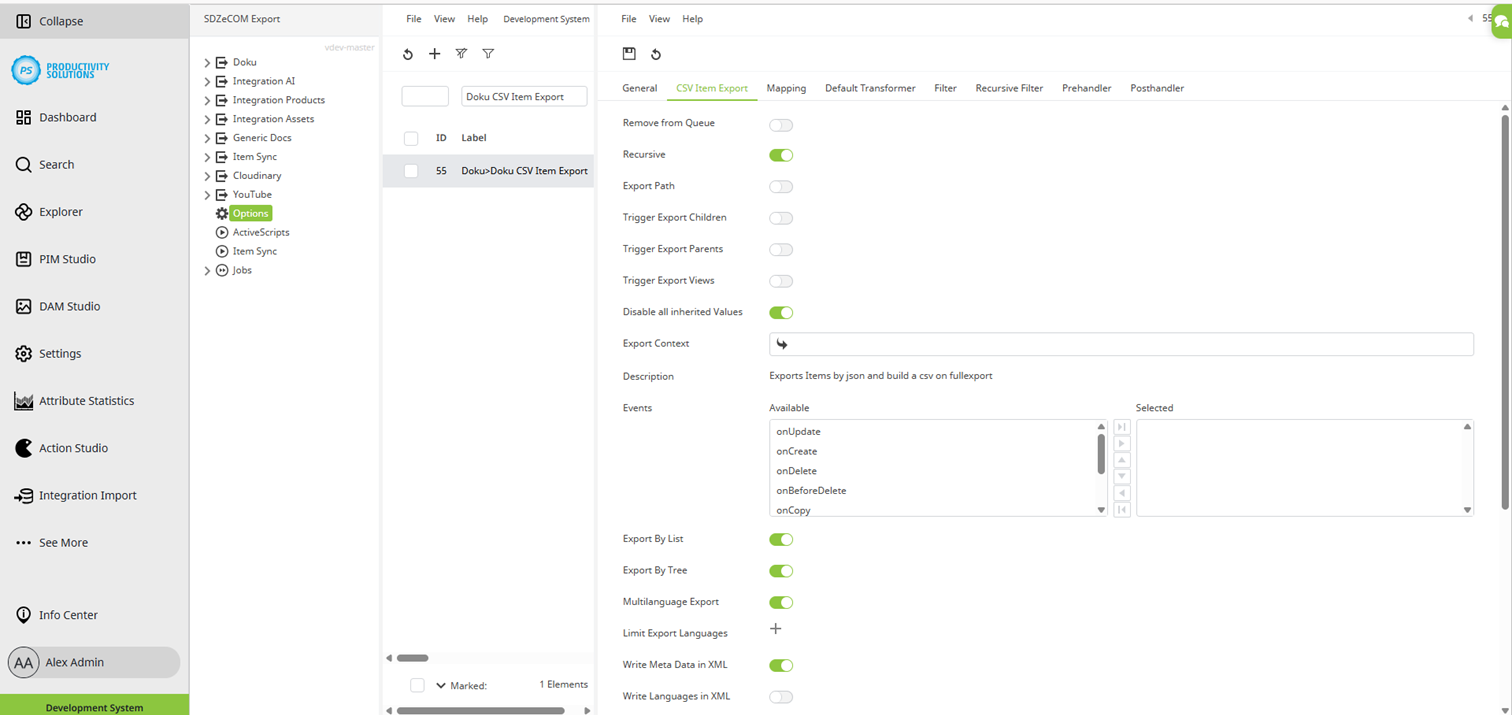The width and height of the screenshot is (1512, 715).
Task: Toggle Export By List switch
Action: click(x=781, y=540)
